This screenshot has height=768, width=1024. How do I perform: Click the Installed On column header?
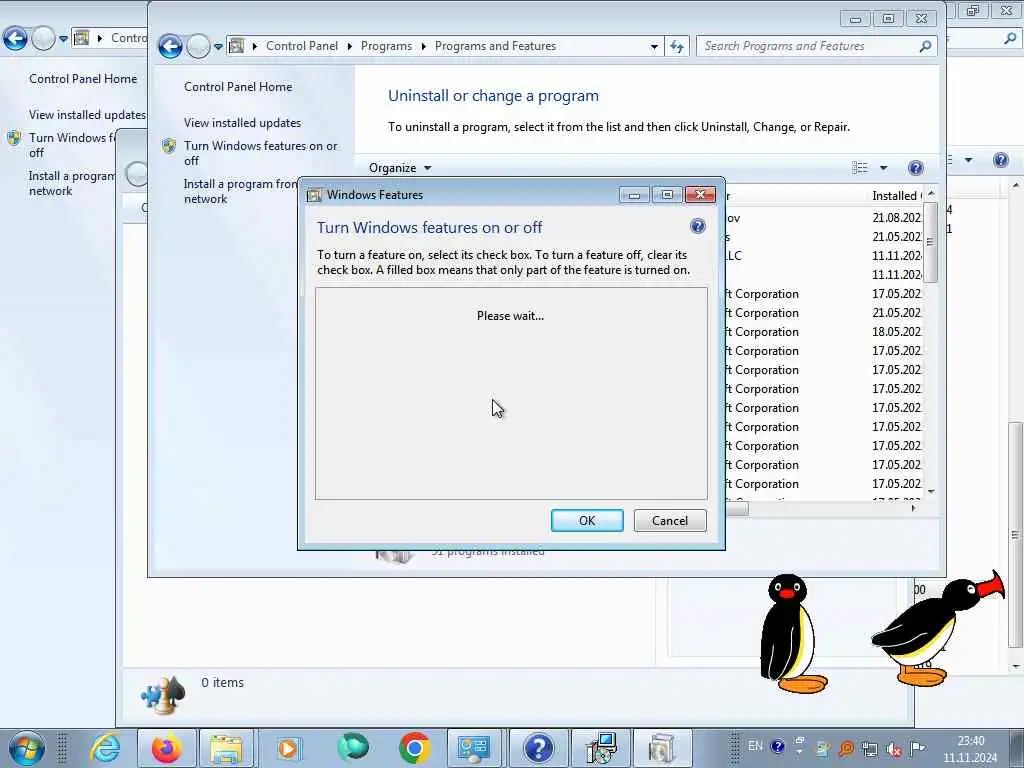point(896,196)
